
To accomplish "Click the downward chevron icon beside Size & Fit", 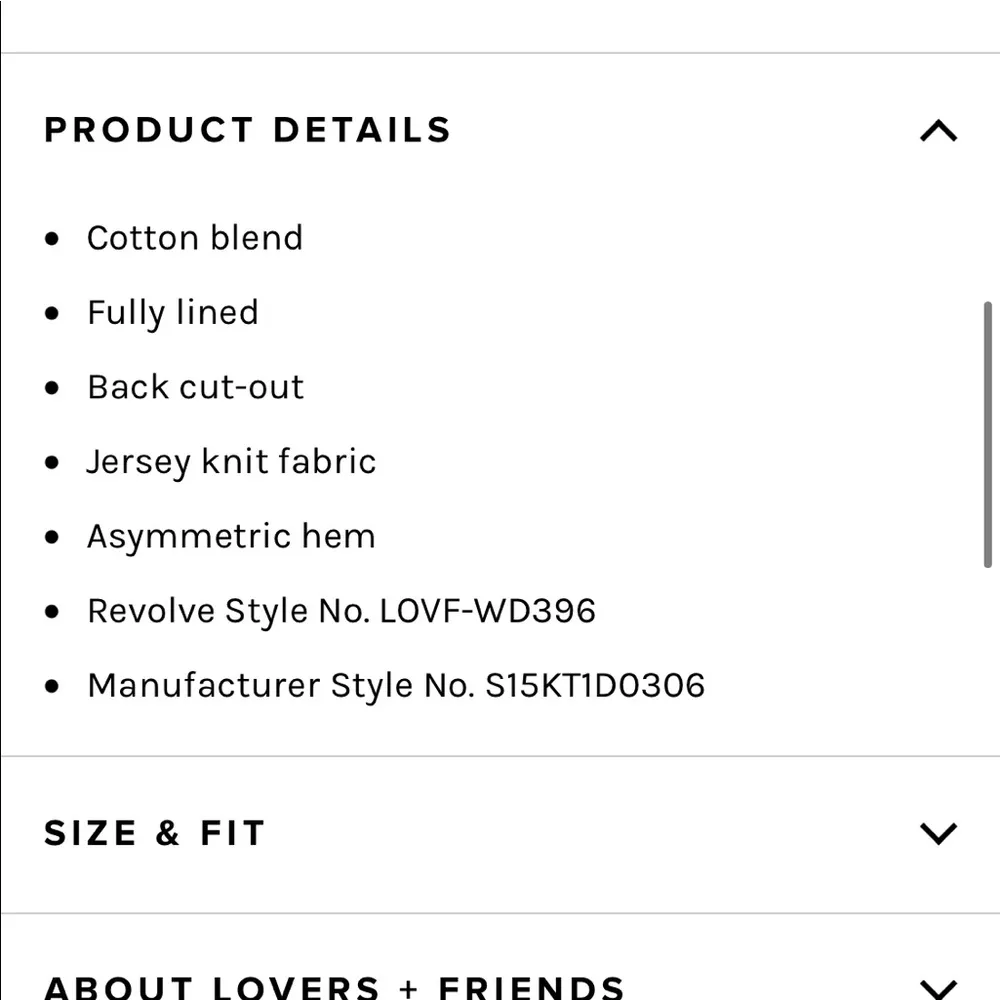I will click(936, 833).
